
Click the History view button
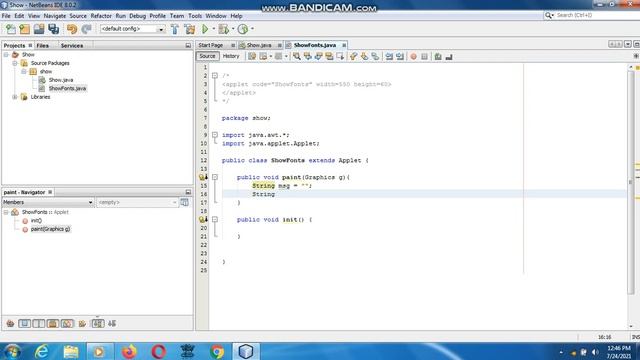(231, 56)
